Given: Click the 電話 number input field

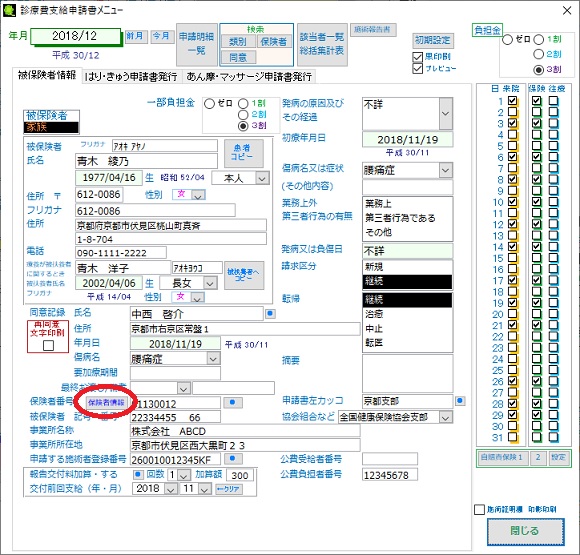Looking at the screenshot, I should [x=121, y=253].
